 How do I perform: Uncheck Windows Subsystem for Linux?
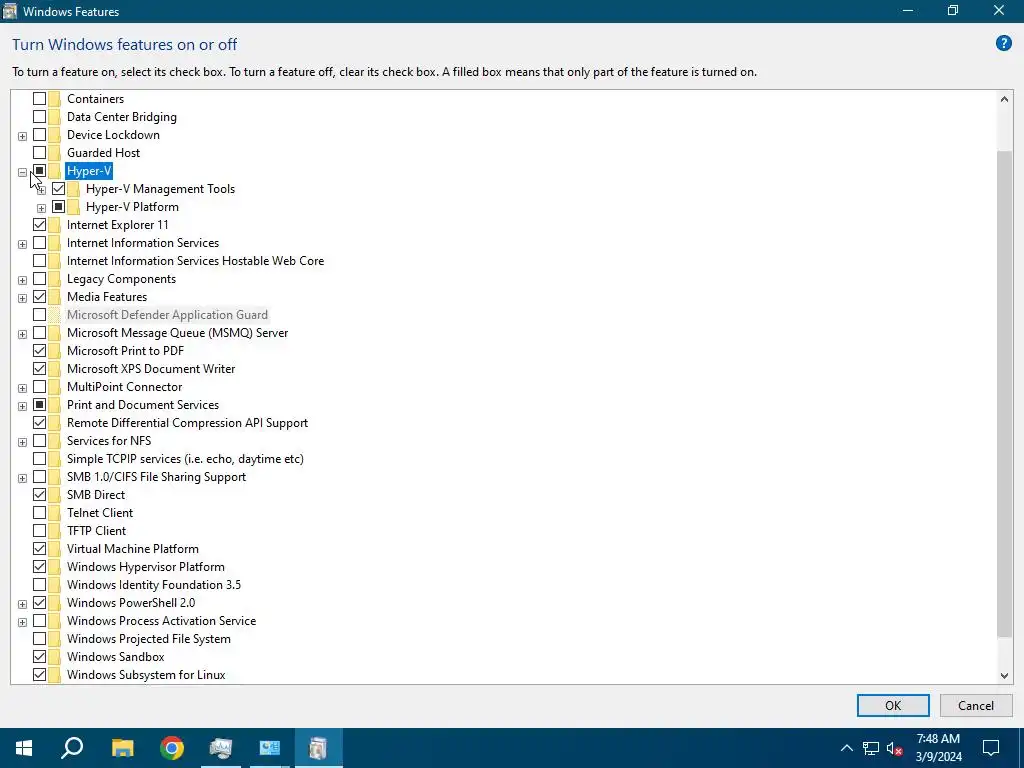(39, 675)
